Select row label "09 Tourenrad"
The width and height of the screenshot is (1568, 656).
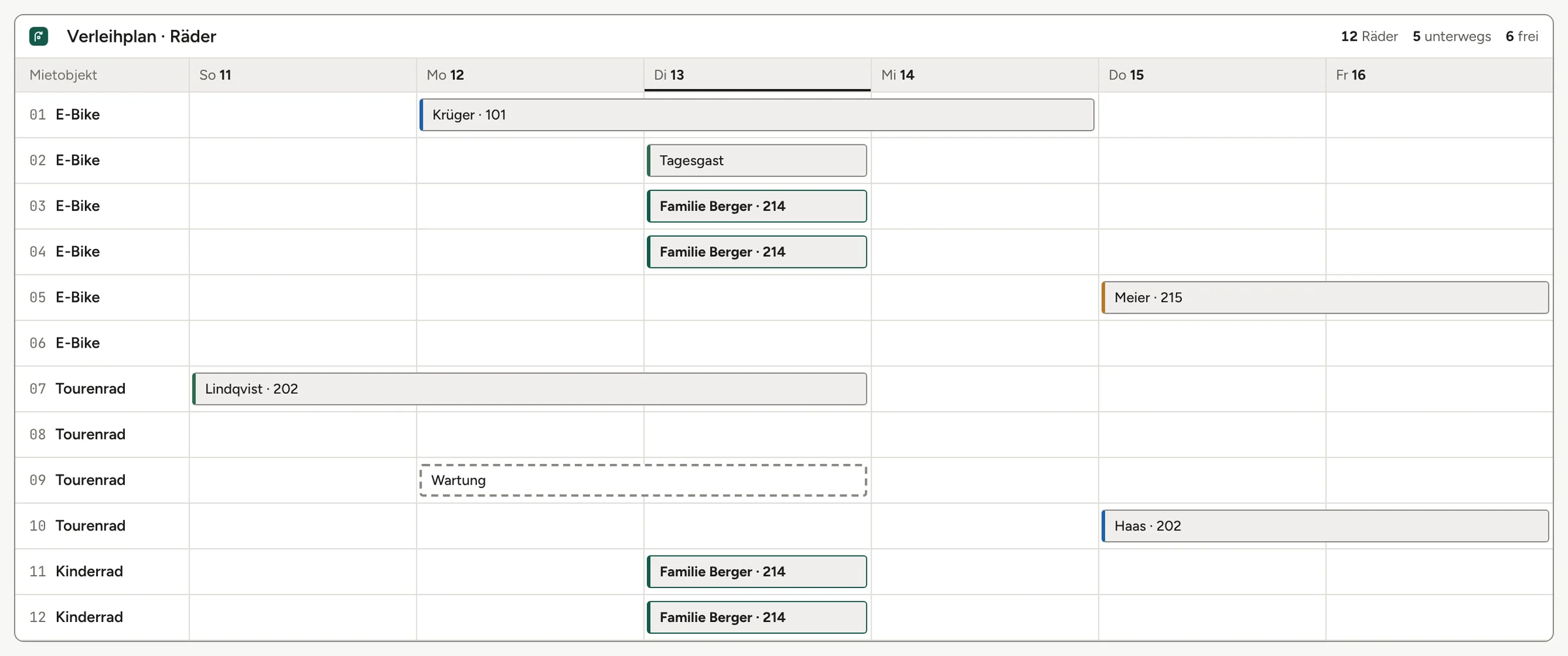pyautogui.click(x=77, y=480)
